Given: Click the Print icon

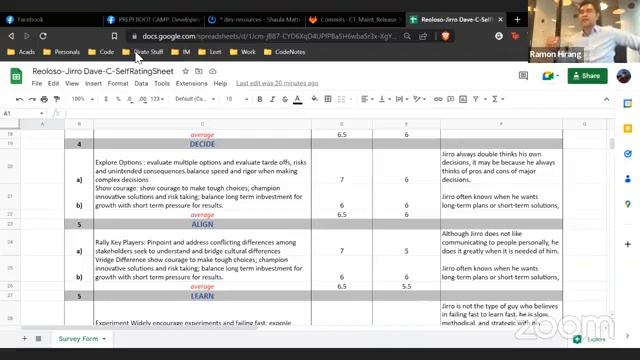Looking at the screenshot, I should 44,99.
